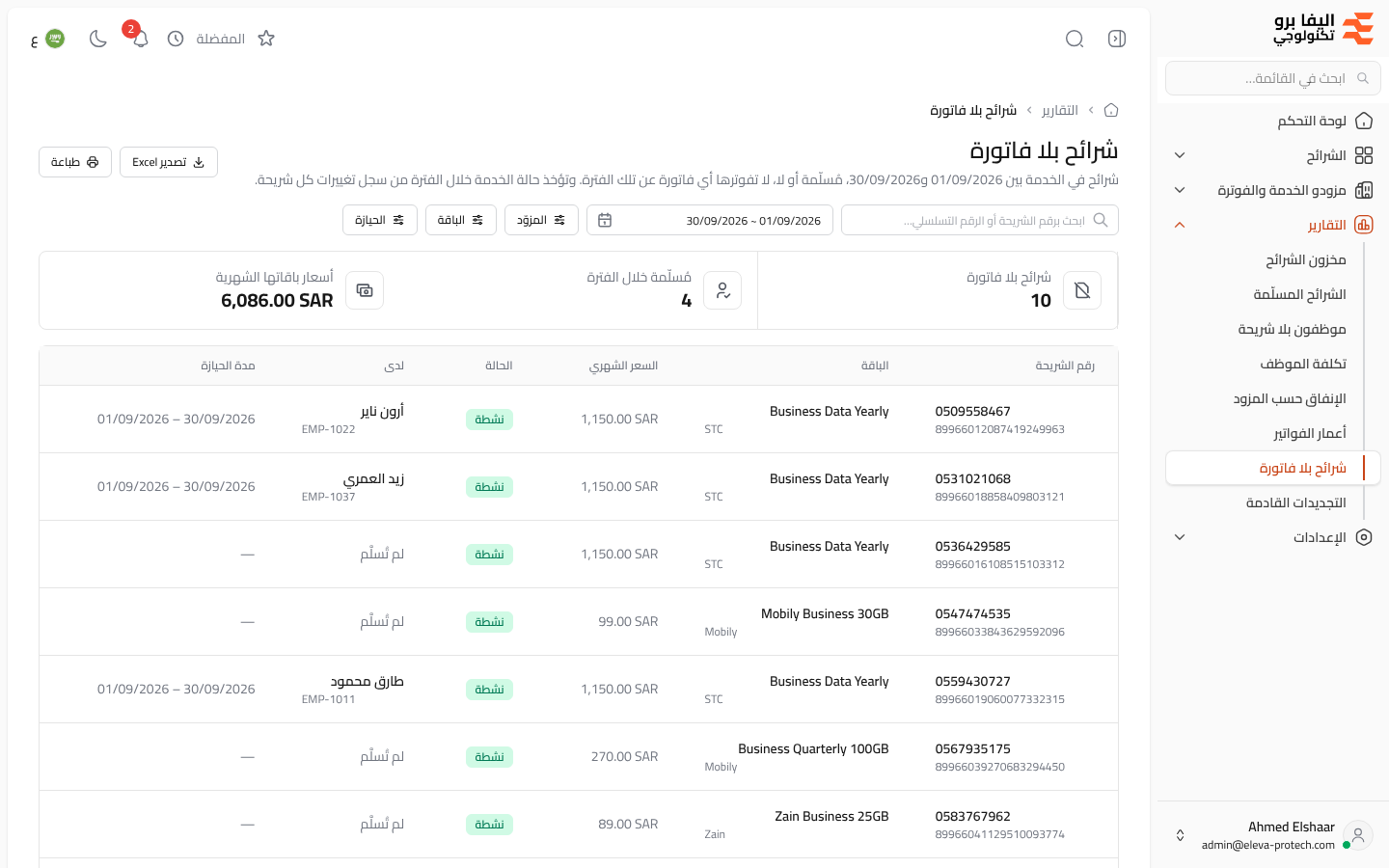Image resolution: width=1389 pixels, height=868 pixels.
Task: Expand the الشرائح menu chevron
Action: 1180,155
